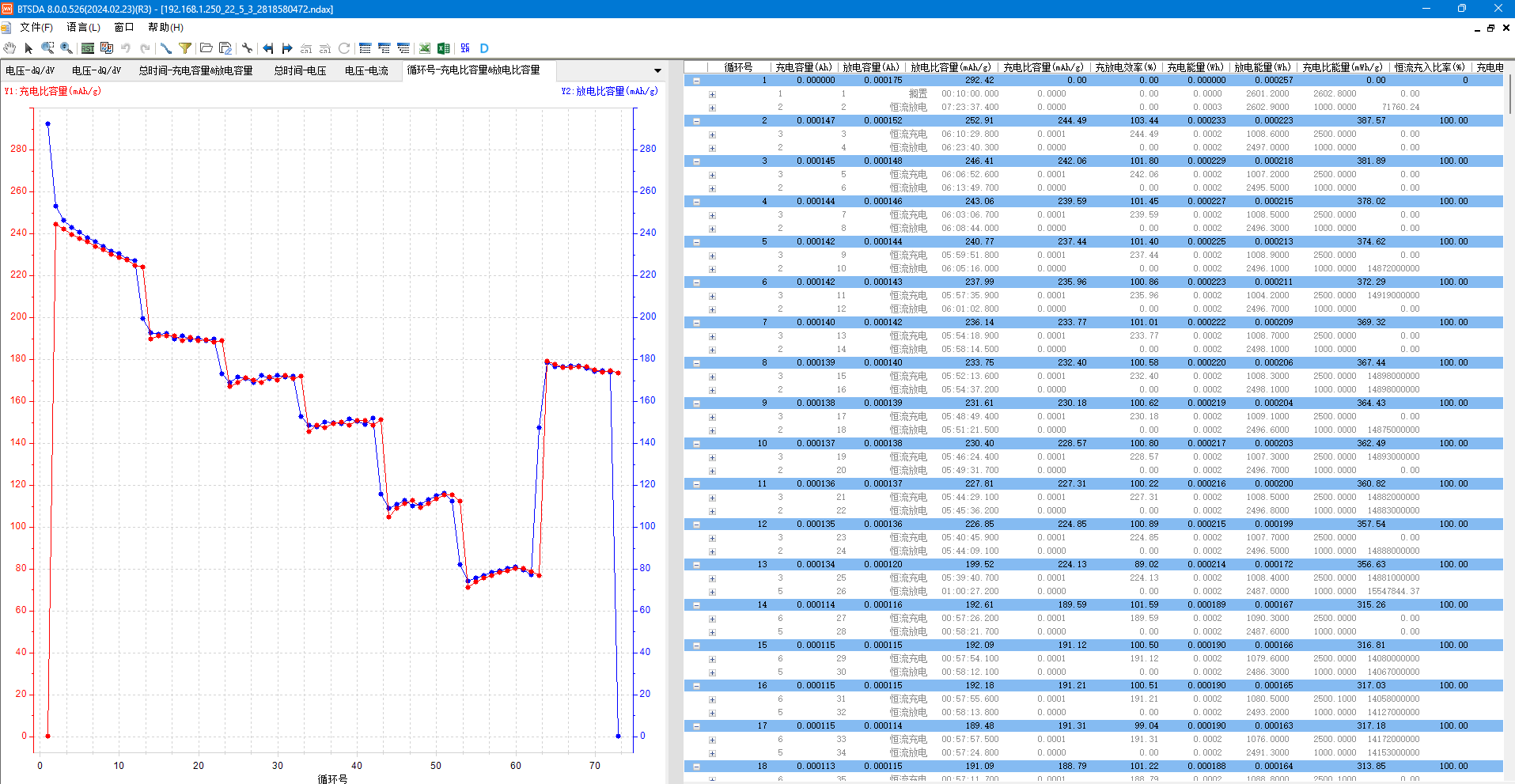
Task: Click cell value 292.42 in cycle 1
Action: point(979,81)
